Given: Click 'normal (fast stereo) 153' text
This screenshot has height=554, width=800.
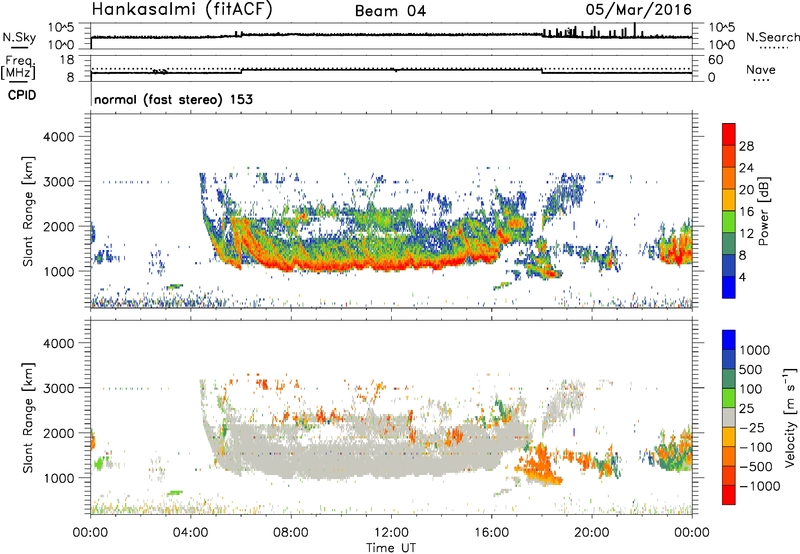Looking at the screenshot, I should click(x=173, y=99).
